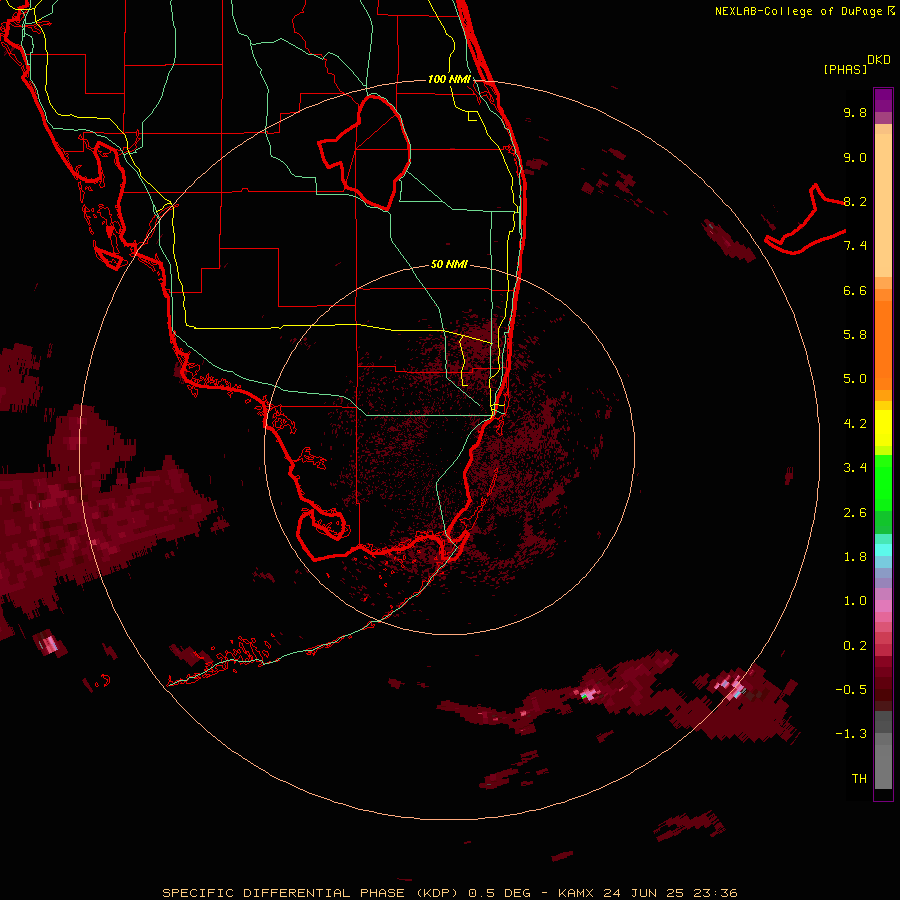Click the pink KDP core south of Miami

[587, 695]
